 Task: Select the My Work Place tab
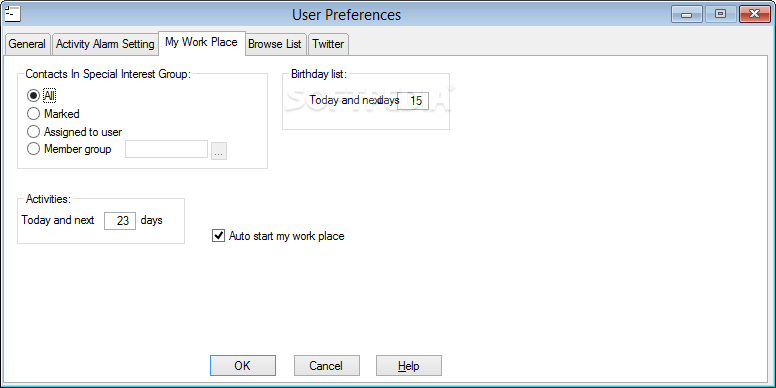point(201,43)
